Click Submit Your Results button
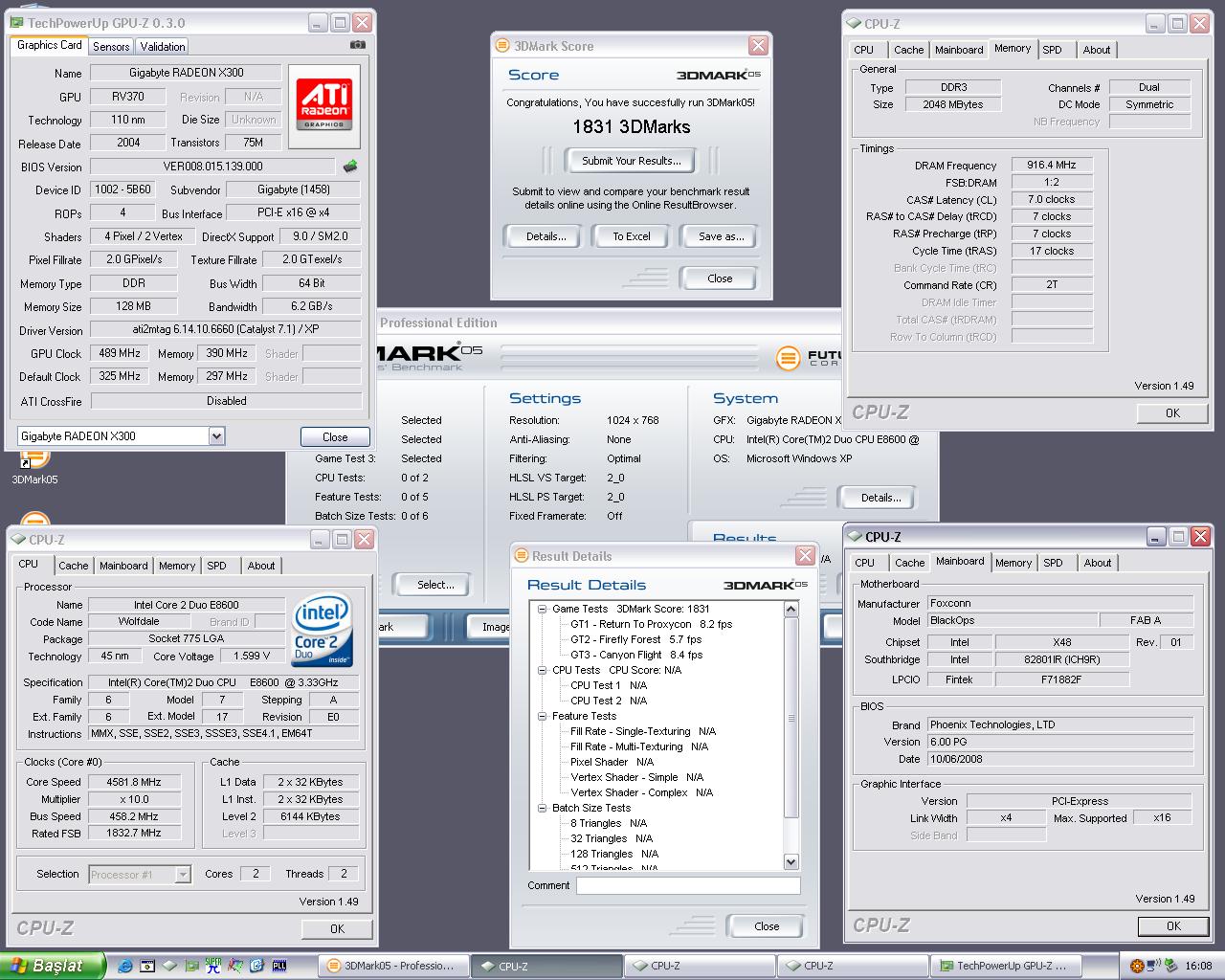This screenshot has height=980, width=1225. (632, 161)
